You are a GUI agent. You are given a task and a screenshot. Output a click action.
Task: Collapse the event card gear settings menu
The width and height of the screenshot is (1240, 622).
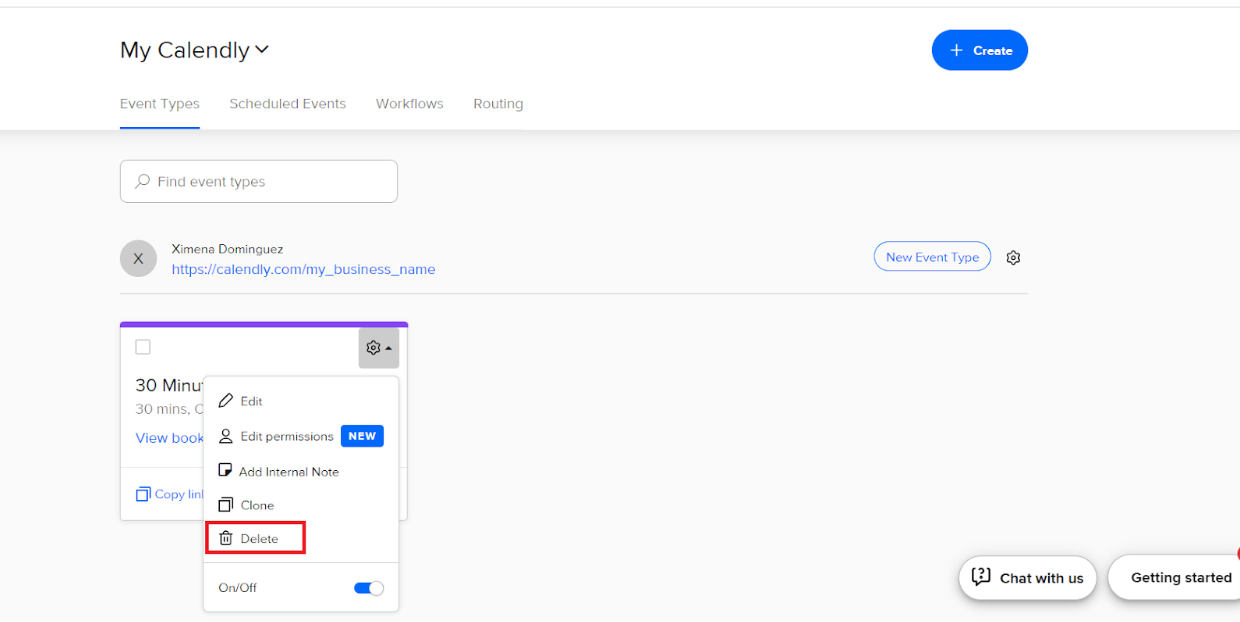tap(378, 348)
